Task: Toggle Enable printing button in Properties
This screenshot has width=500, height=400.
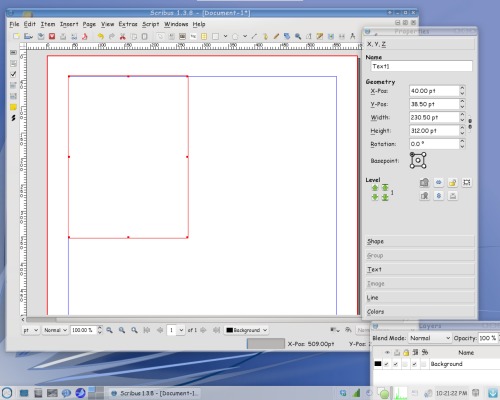Action: pyautogui.click(x=452, y=196)
